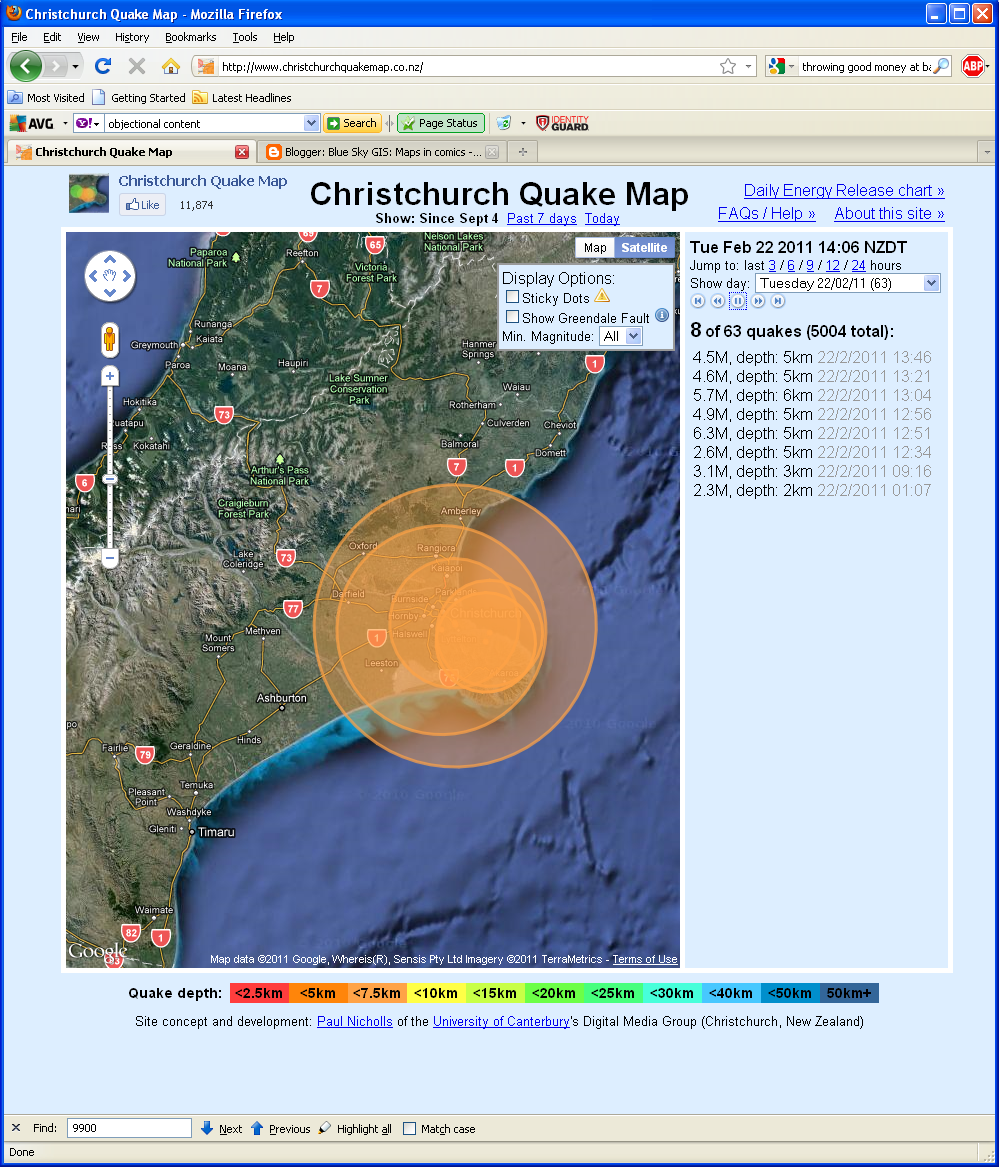Screen dimensions: 999x1167
Task: Zoom out the map with minus button
Action: click(109, 557)
